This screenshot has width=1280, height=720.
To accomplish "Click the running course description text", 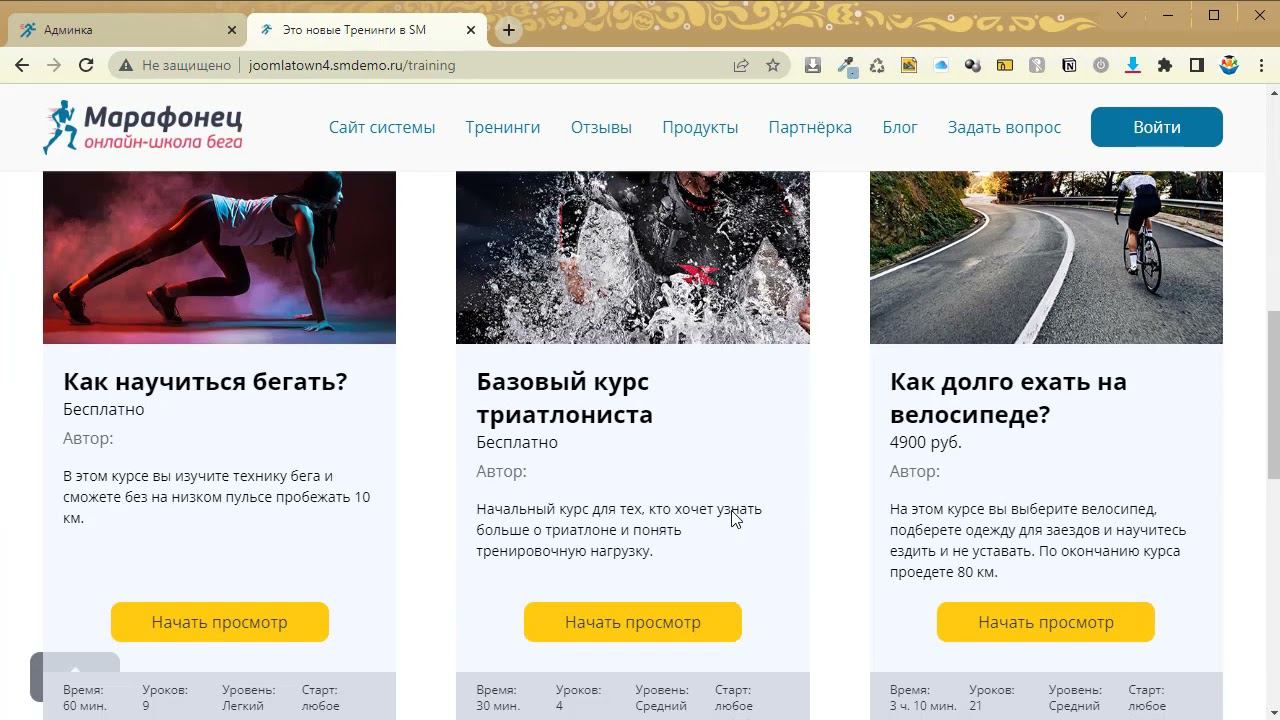I will 217,497.
